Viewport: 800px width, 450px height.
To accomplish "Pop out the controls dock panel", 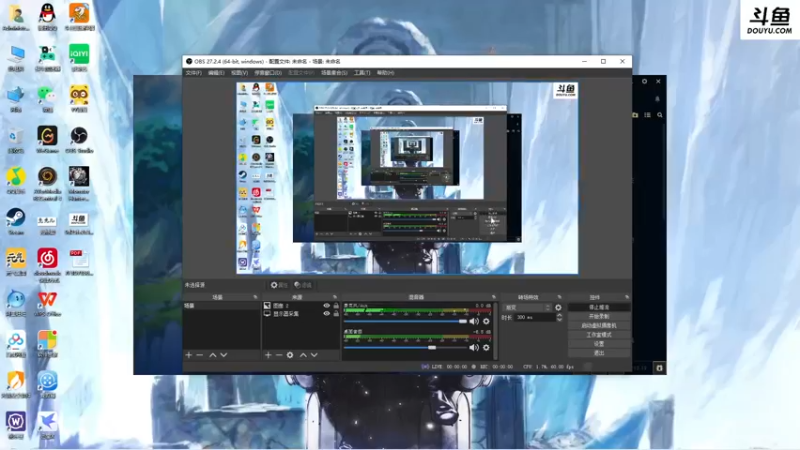I will (x=627, y=297).
